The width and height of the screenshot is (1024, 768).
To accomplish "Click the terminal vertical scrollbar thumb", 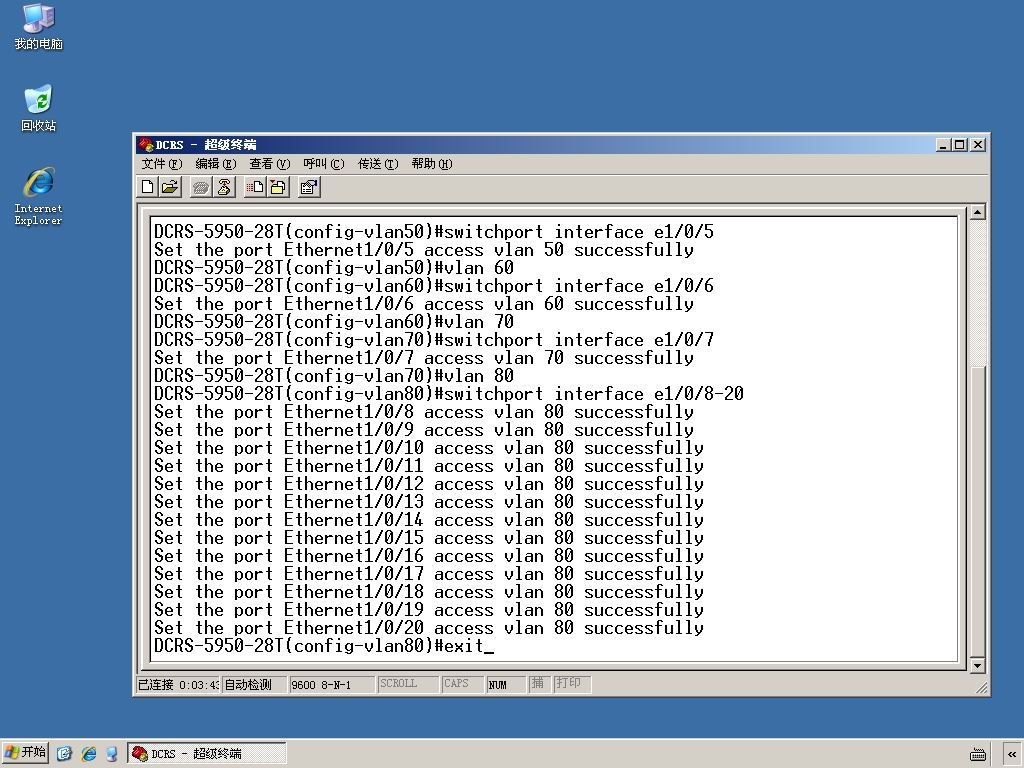I will click(977, 511).
